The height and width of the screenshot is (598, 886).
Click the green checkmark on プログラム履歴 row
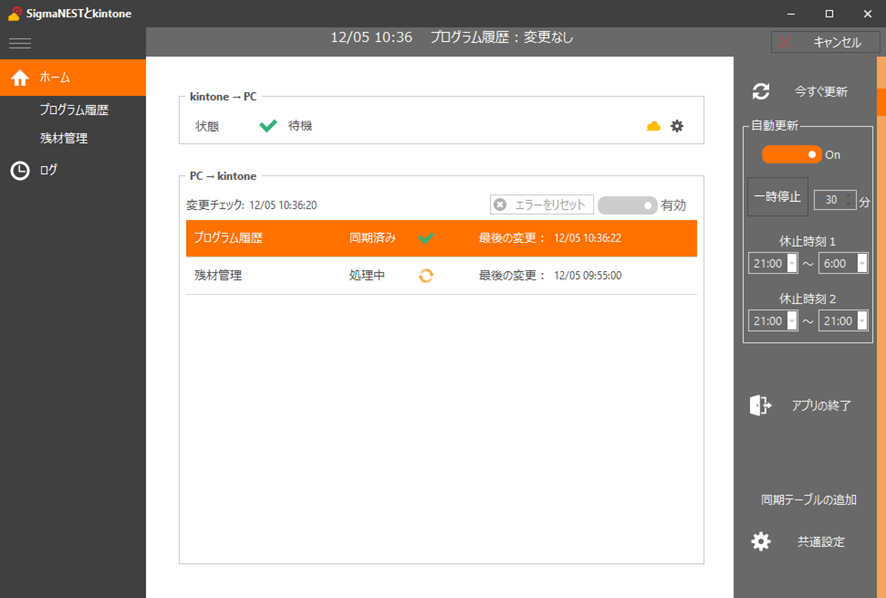[x=426, y=238]
